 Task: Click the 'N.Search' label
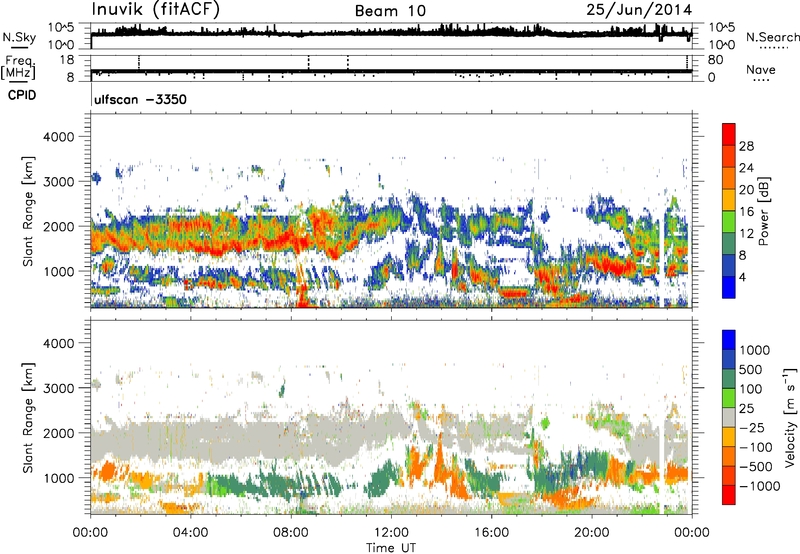(773, 37)
